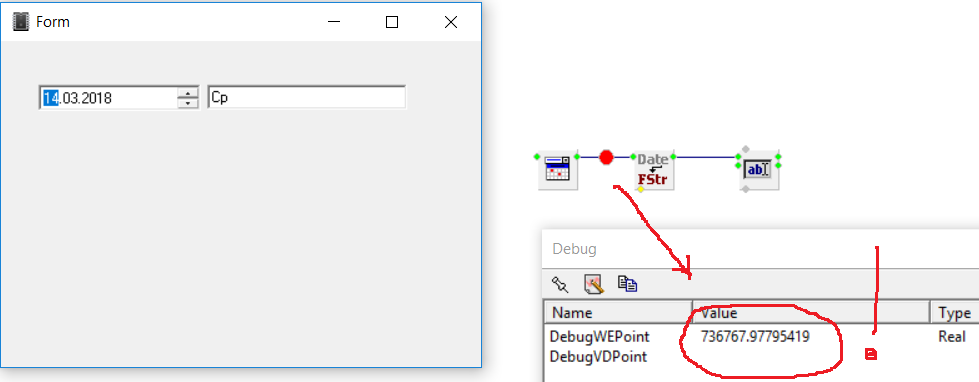Click the Form window's title bar icon
The height and width of the screenshot is (382, 979).
tap(21, 22)
